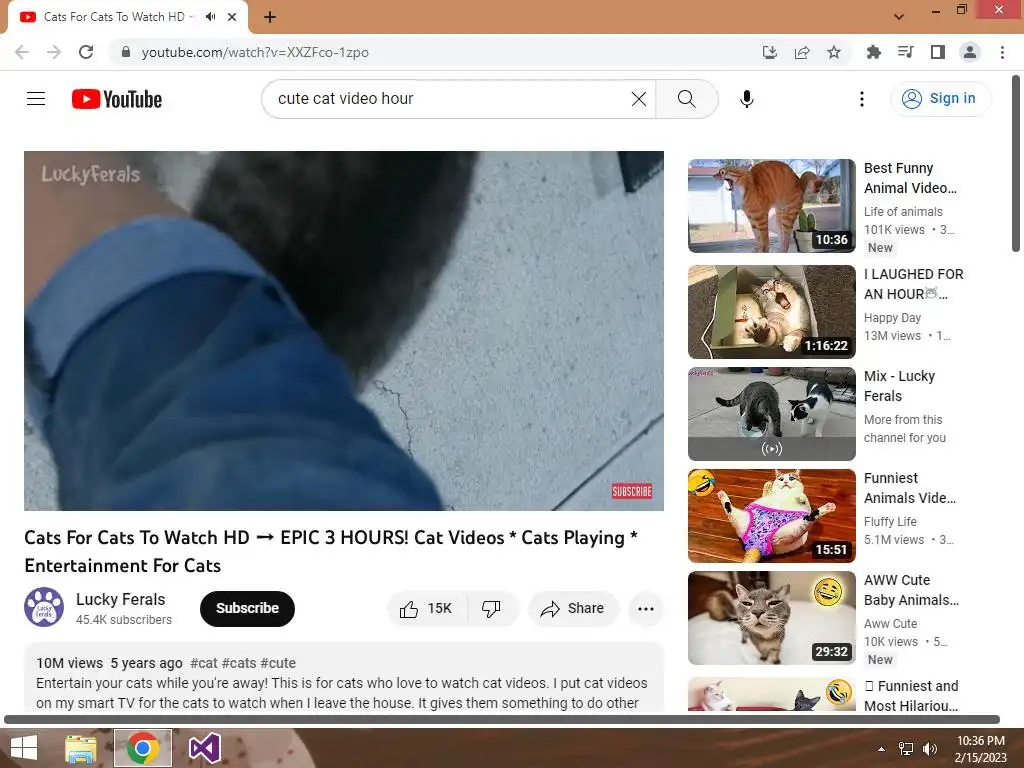Click the Share button

[573, 609]
